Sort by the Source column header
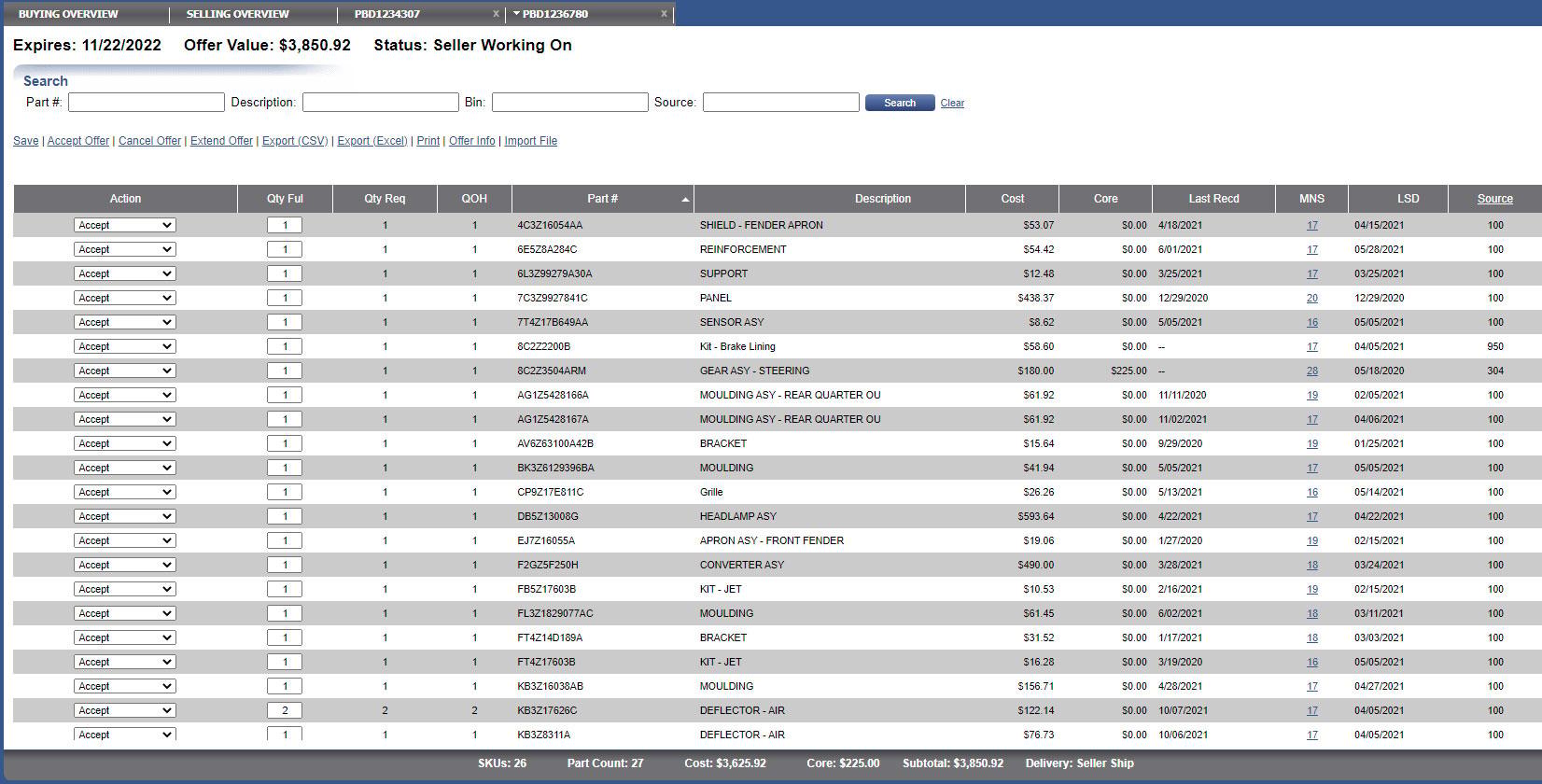This screenshot has width=1542, height=784. click(1494, 199)
